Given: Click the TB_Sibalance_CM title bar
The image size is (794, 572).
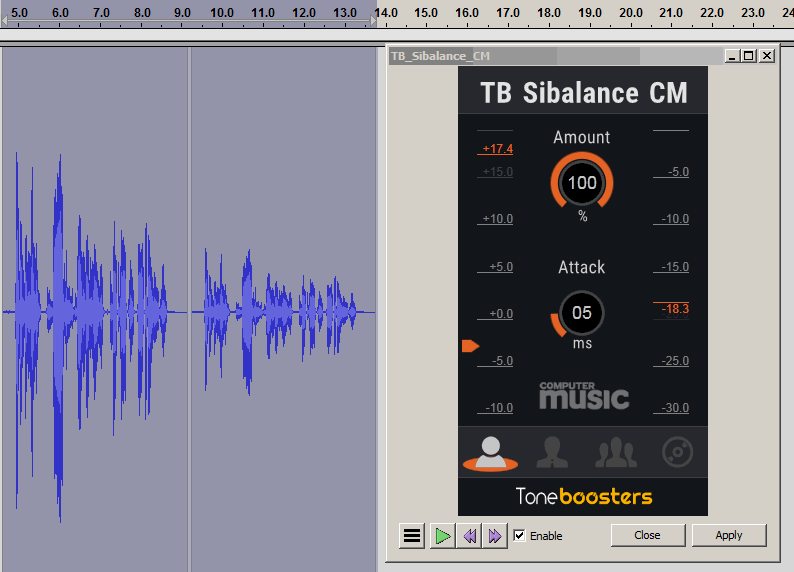Looking at the screenshot, I should (x=556, y=56).
